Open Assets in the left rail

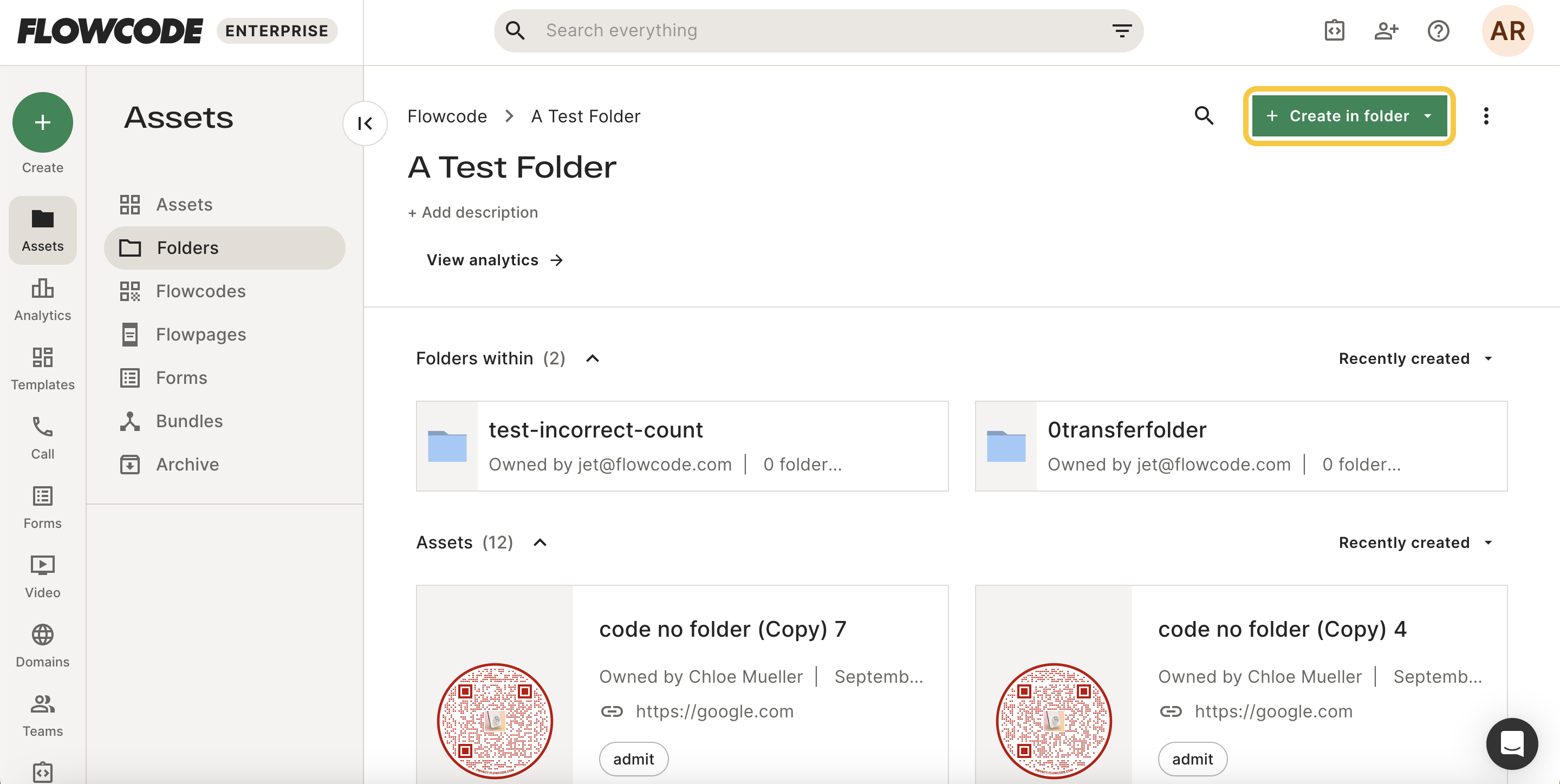(42, 230)
